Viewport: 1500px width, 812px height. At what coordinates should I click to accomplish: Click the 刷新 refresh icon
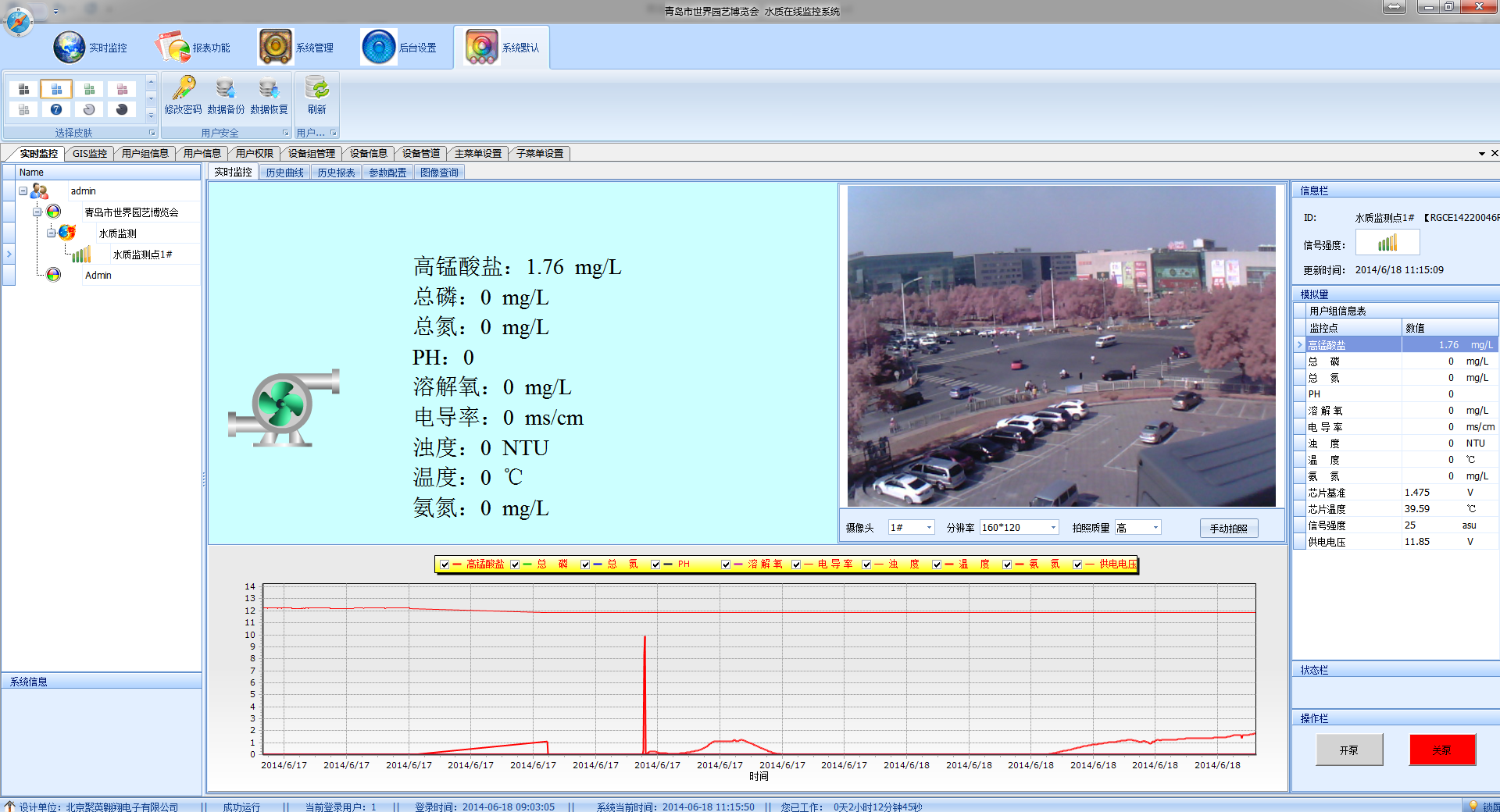[x=316, y=88]
